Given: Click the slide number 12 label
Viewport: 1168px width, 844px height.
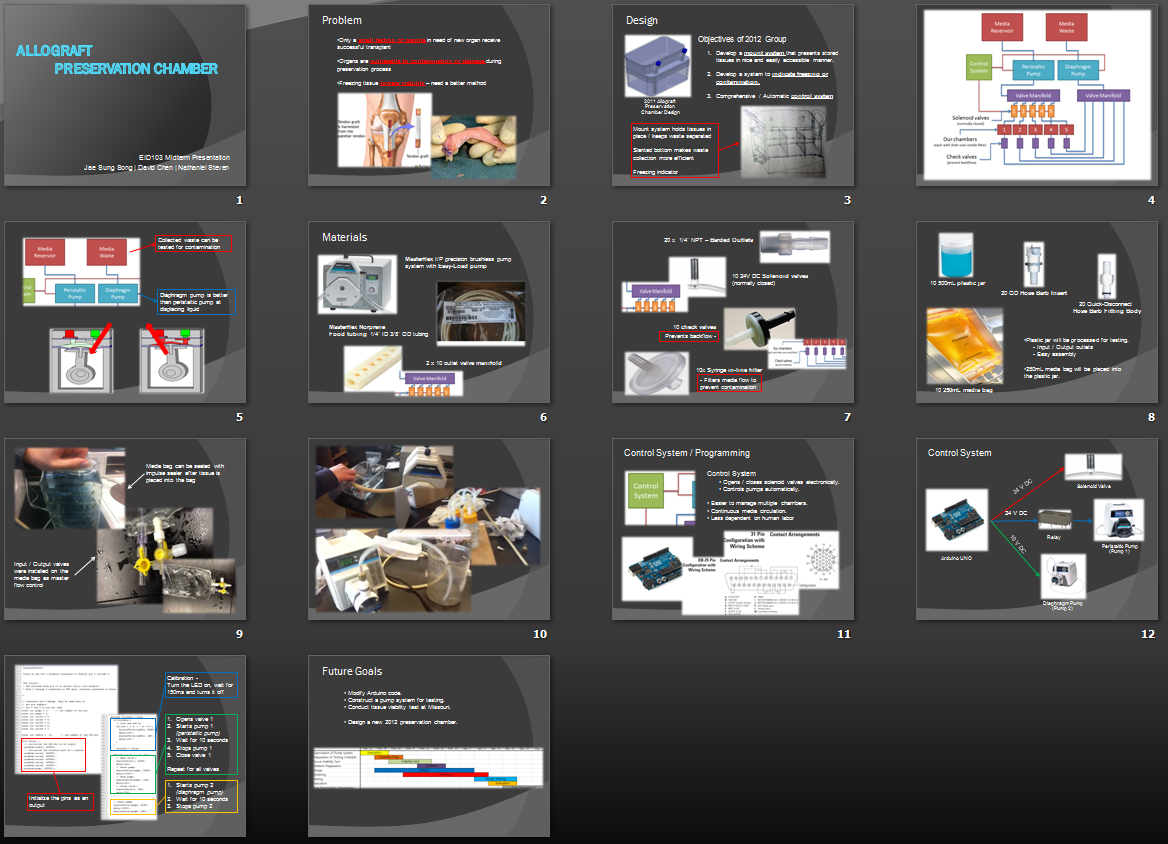Looking at the screenshot, I should click(x=1147, y=634).
